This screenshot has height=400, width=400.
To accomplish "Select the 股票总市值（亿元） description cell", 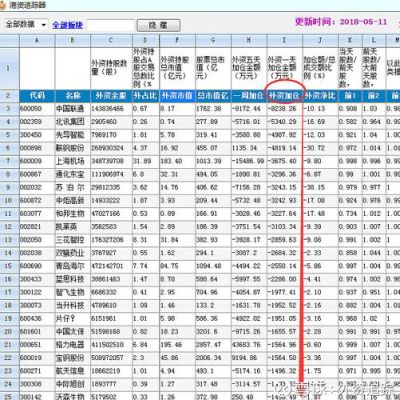I will pyautogui.click(x=213, y=68).
